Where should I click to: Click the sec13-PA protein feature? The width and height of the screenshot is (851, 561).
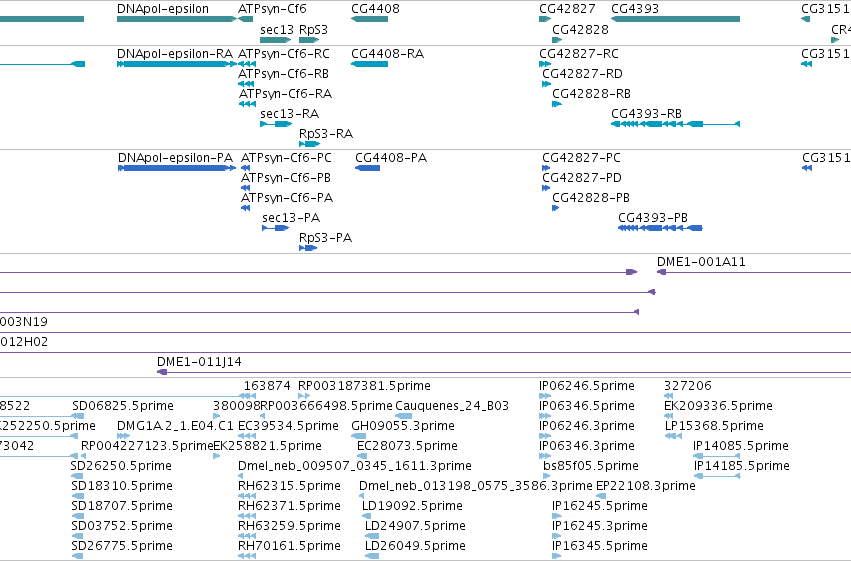tap(276, 228)
